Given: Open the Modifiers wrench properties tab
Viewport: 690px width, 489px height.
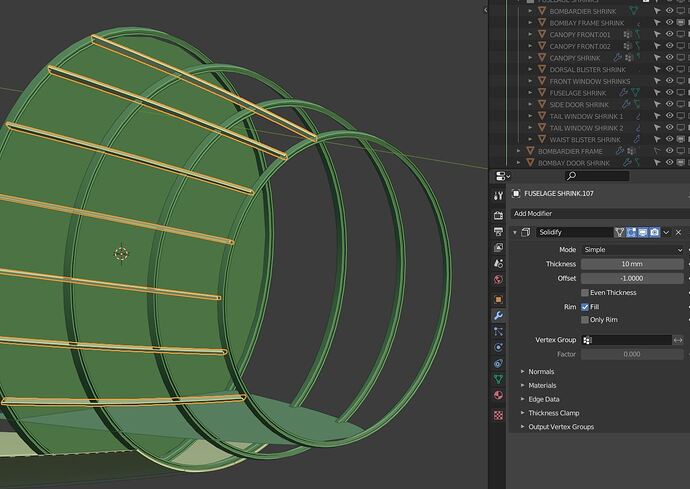Looking at the screenshot, I should pyautogui.click(x=498, y=315).
